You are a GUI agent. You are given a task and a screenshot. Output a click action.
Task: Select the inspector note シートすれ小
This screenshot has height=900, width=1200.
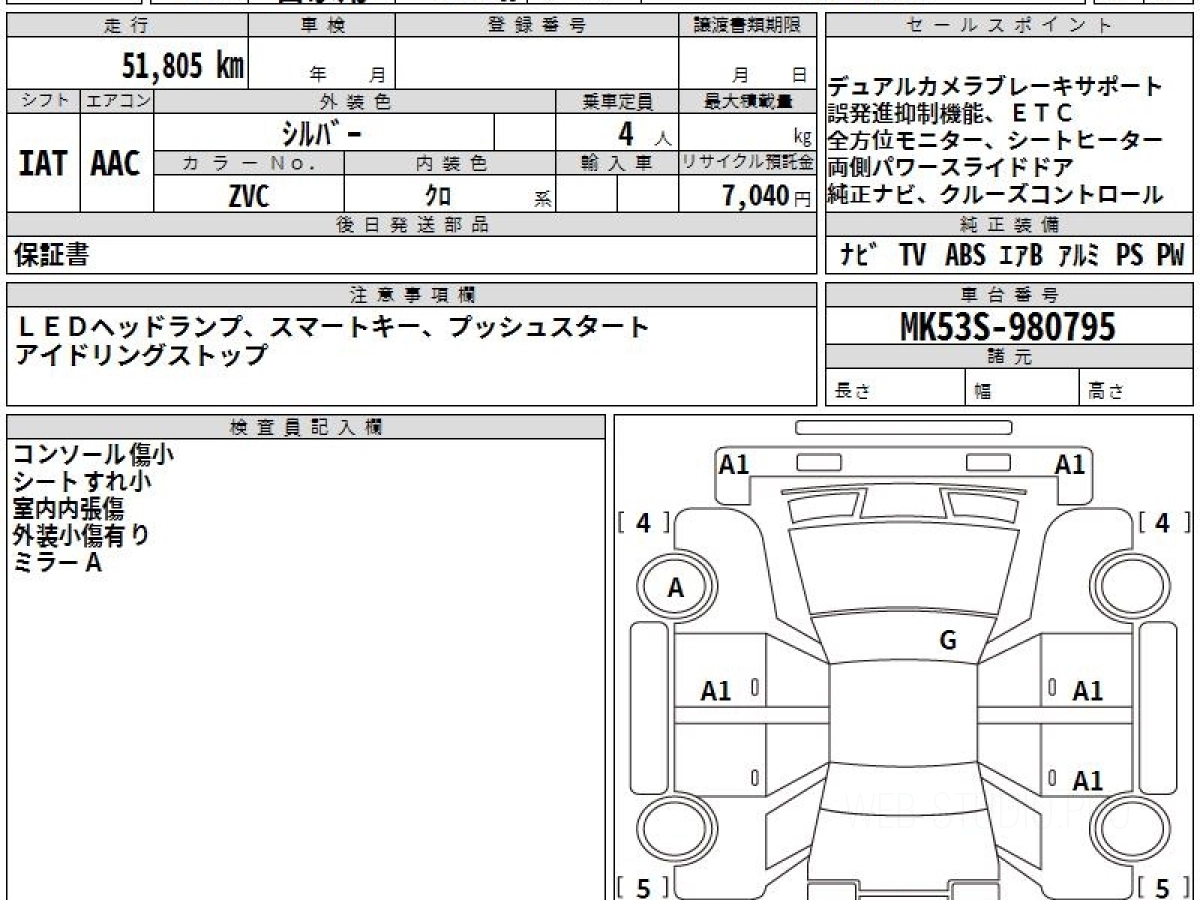pos(82,482)
